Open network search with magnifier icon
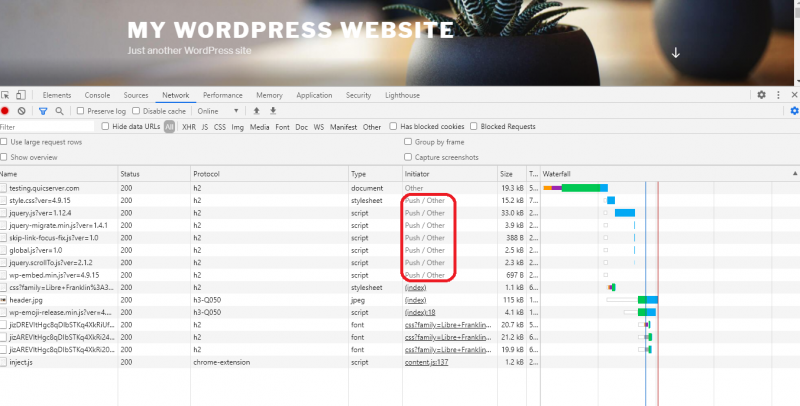800x406 pixels. coord(59,111)
